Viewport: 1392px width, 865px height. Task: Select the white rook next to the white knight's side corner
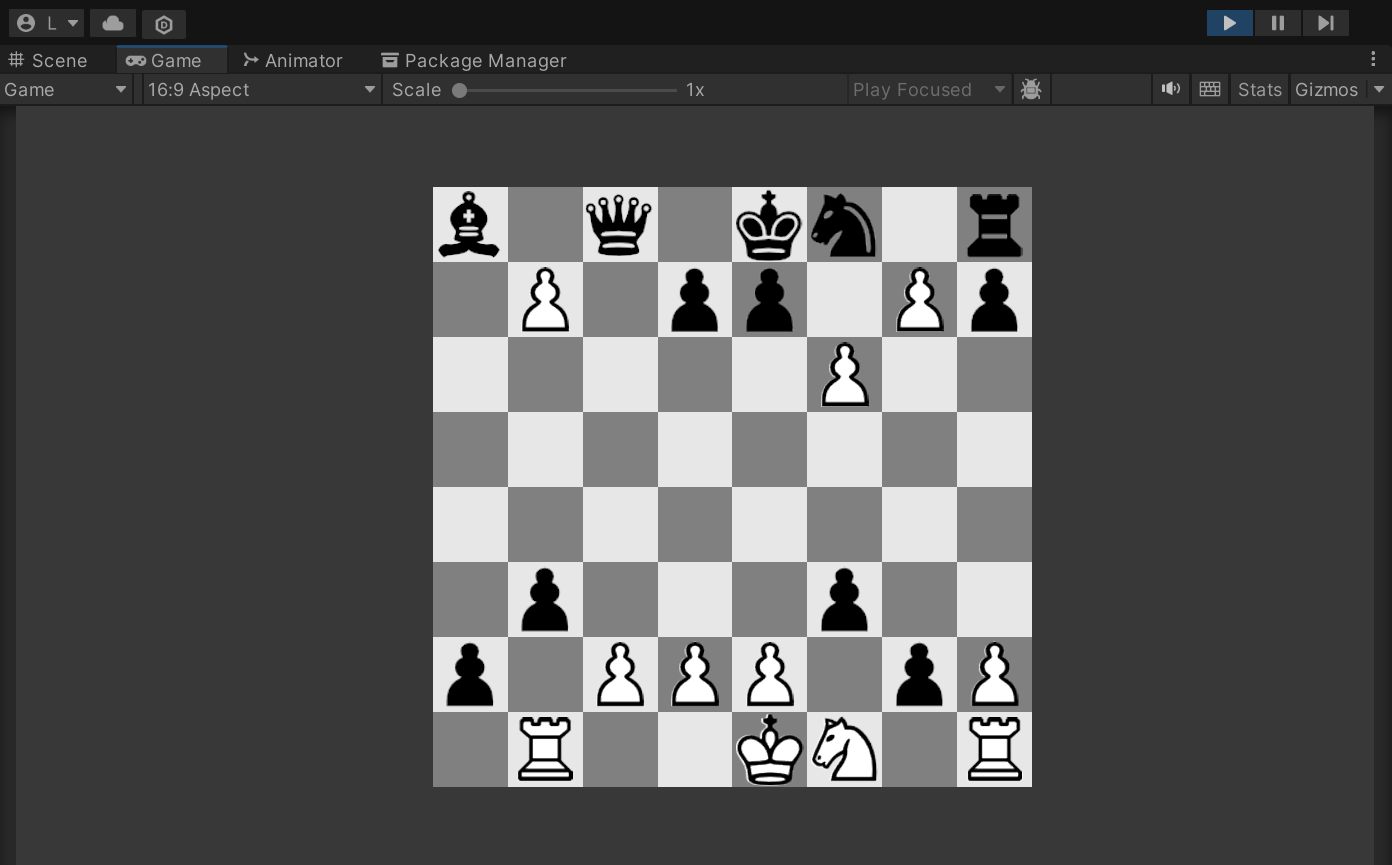[994, 750]
